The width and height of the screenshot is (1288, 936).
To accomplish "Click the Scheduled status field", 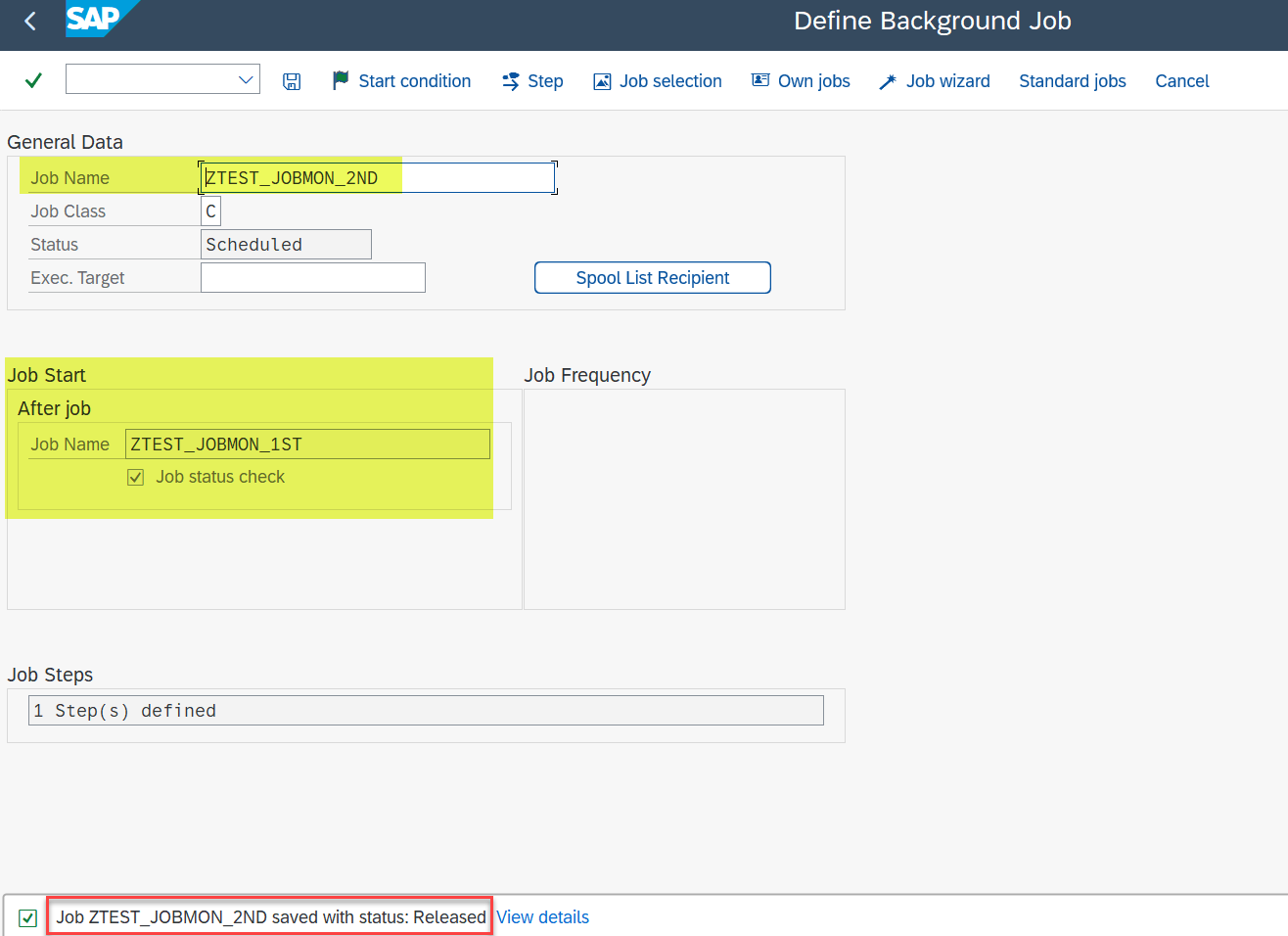I will click(286, 244).
